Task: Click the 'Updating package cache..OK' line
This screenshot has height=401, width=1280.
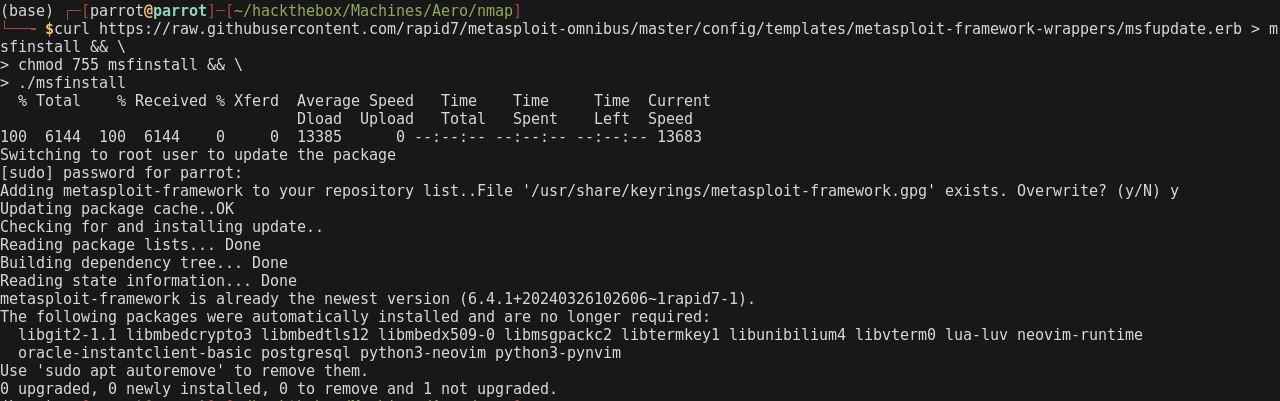Action: point(117,208)
